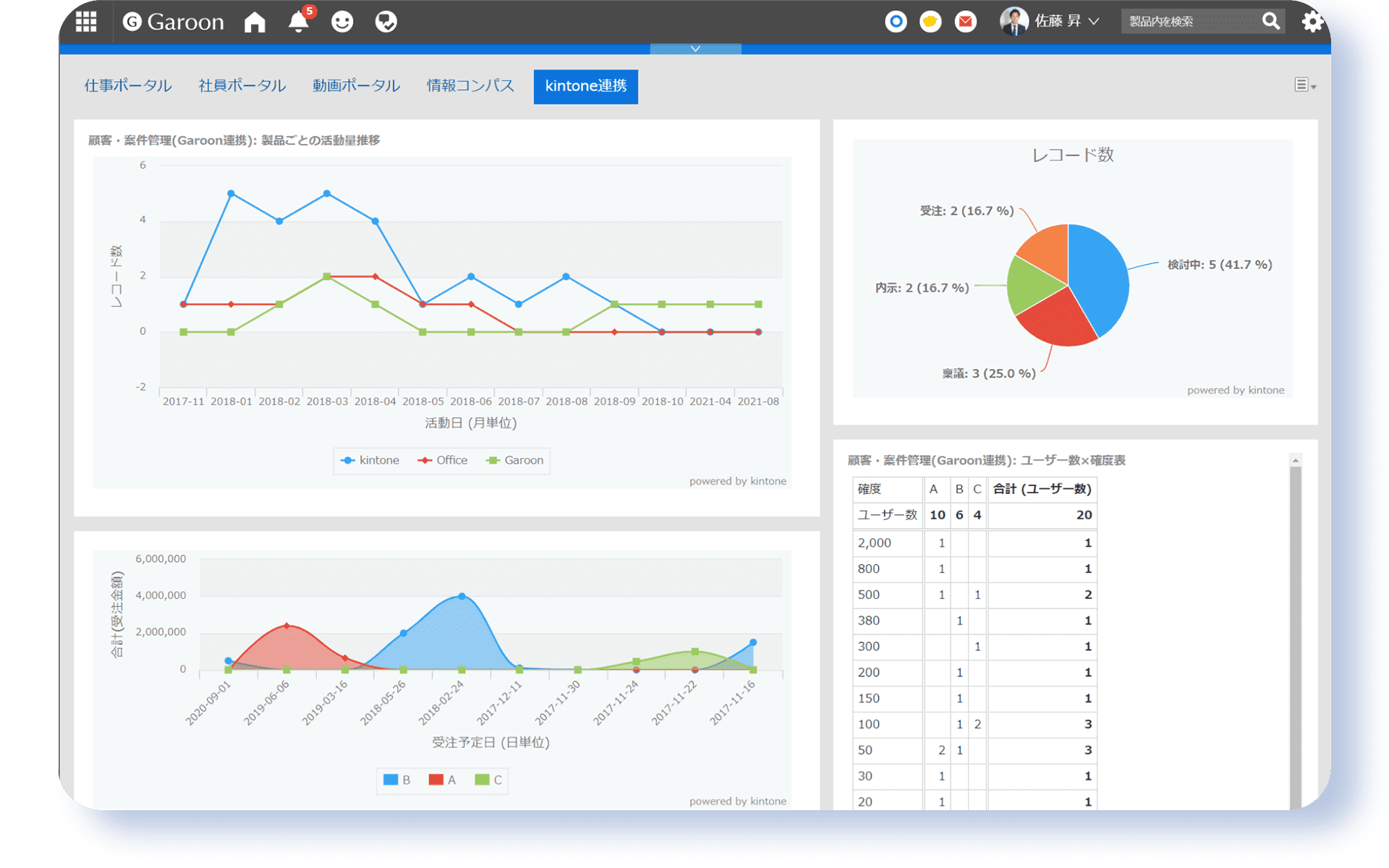Go to the home portal icon

(x=255, y=22)
